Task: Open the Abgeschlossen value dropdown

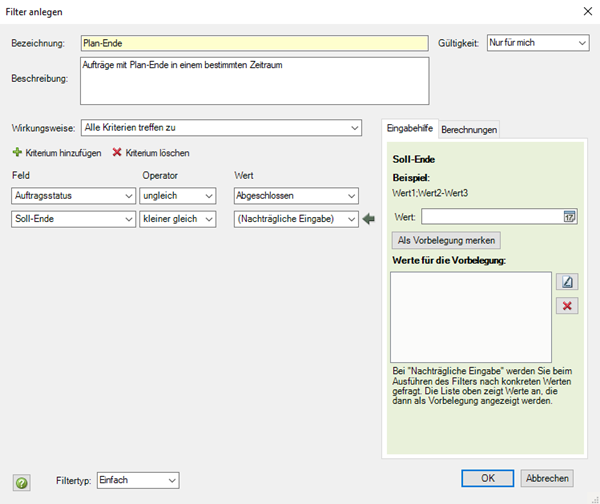Action: point(296,196)
